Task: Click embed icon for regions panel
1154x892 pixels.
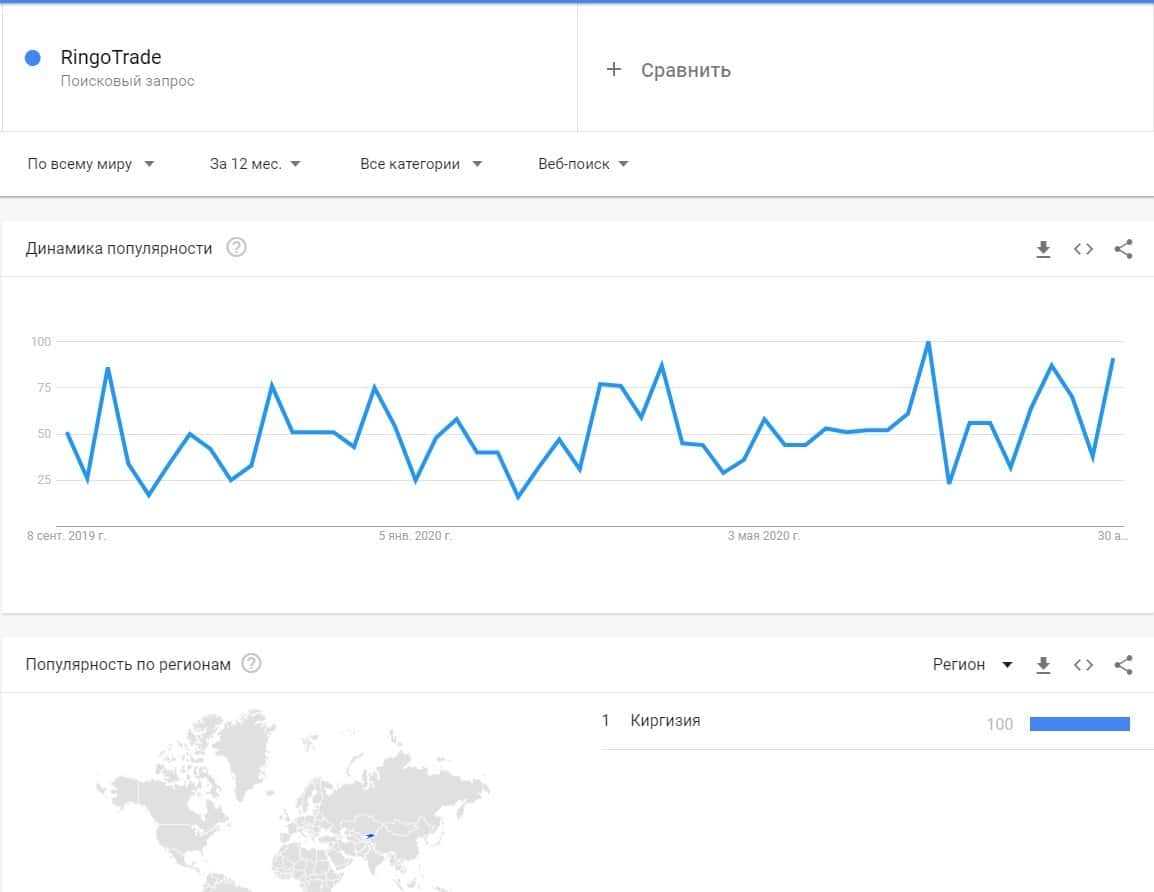Action: 1083,665
